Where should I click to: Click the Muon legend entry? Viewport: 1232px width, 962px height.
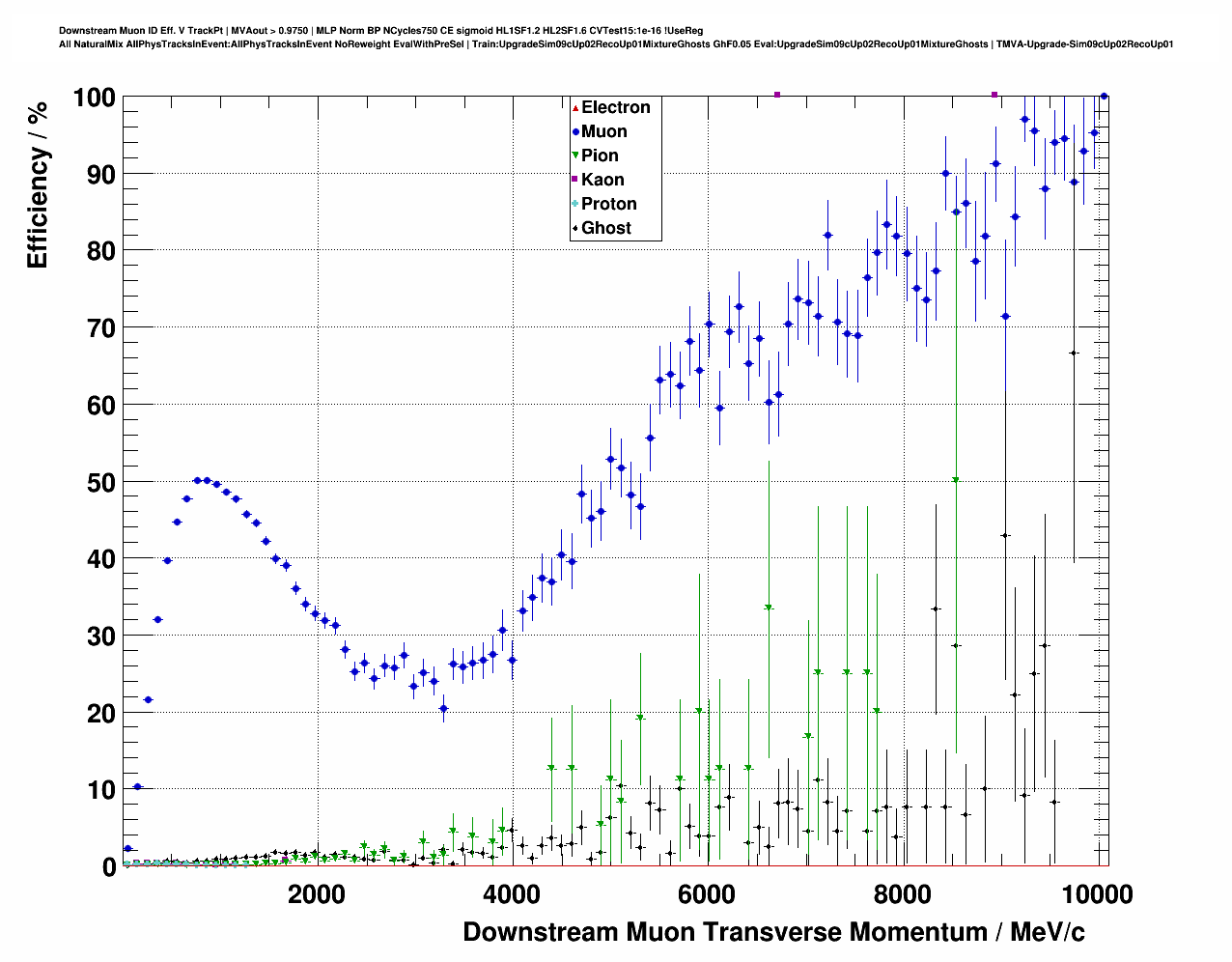[600, 131]
